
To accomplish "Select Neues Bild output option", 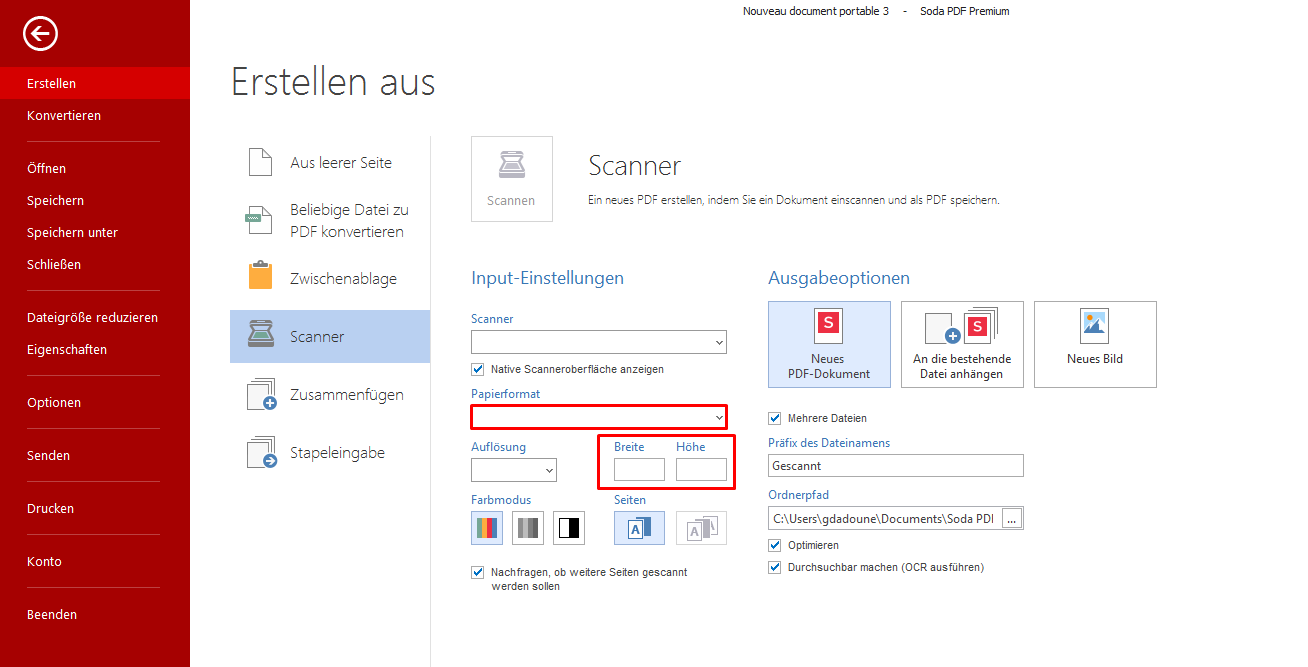I will pos(1095,344).
